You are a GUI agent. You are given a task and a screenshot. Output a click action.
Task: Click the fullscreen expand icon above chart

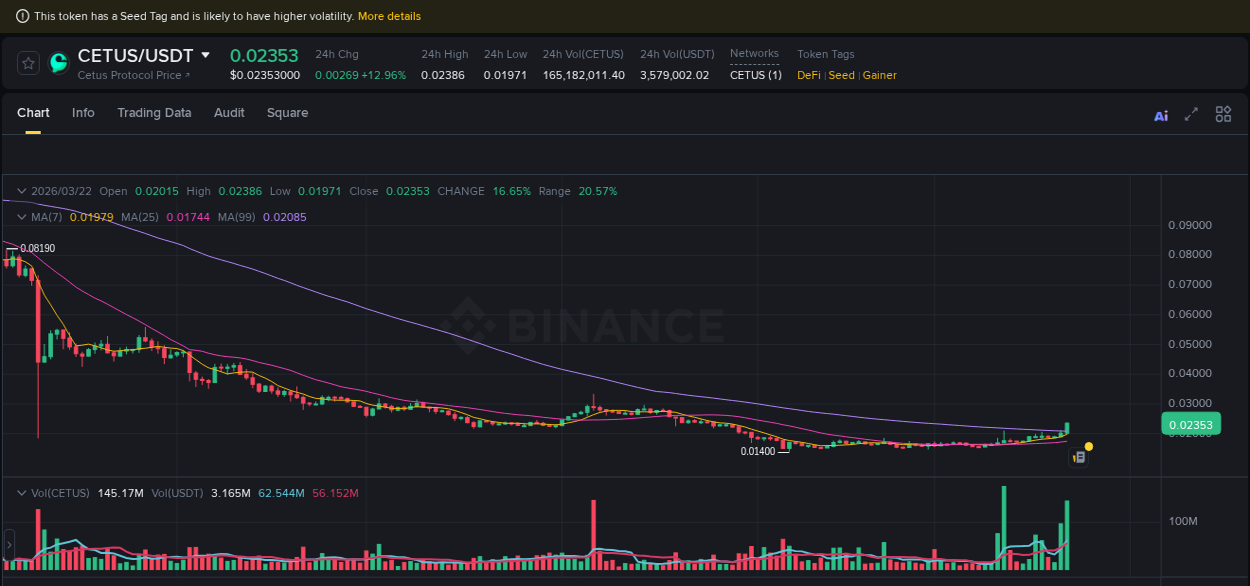tap(1191, 114)
